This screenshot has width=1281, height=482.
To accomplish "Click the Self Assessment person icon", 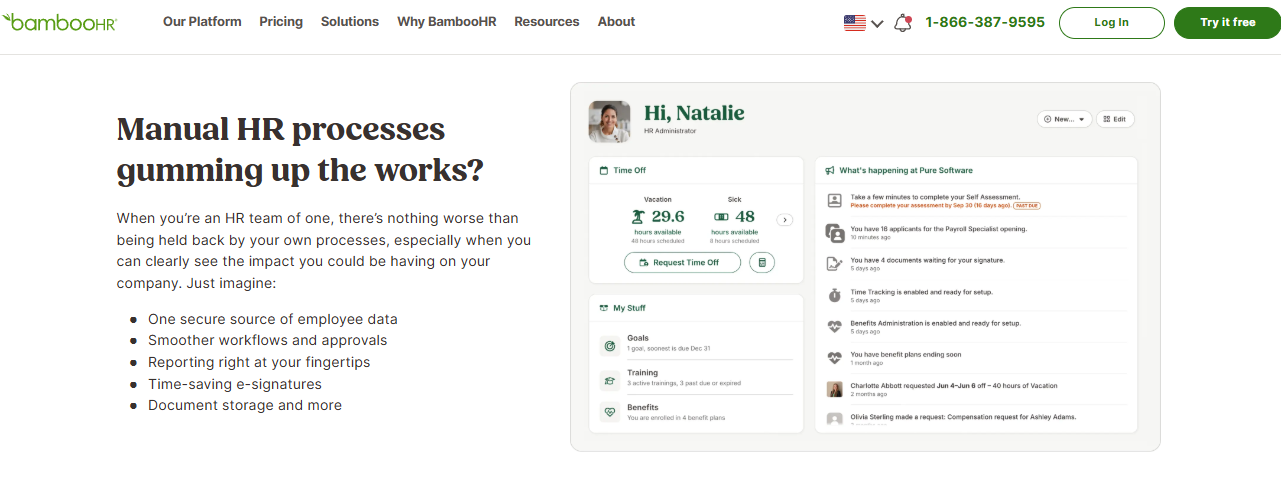I will [835, 201].
